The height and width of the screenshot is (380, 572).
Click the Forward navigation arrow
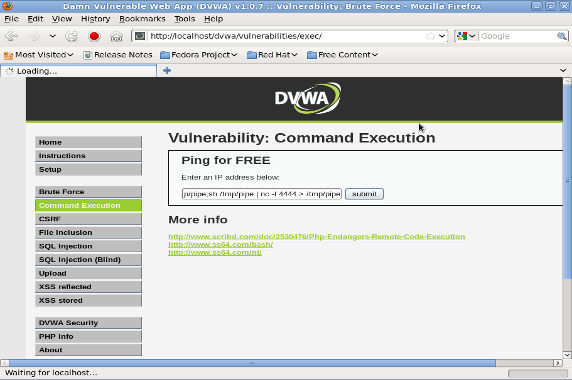click(x=35, y=36)
